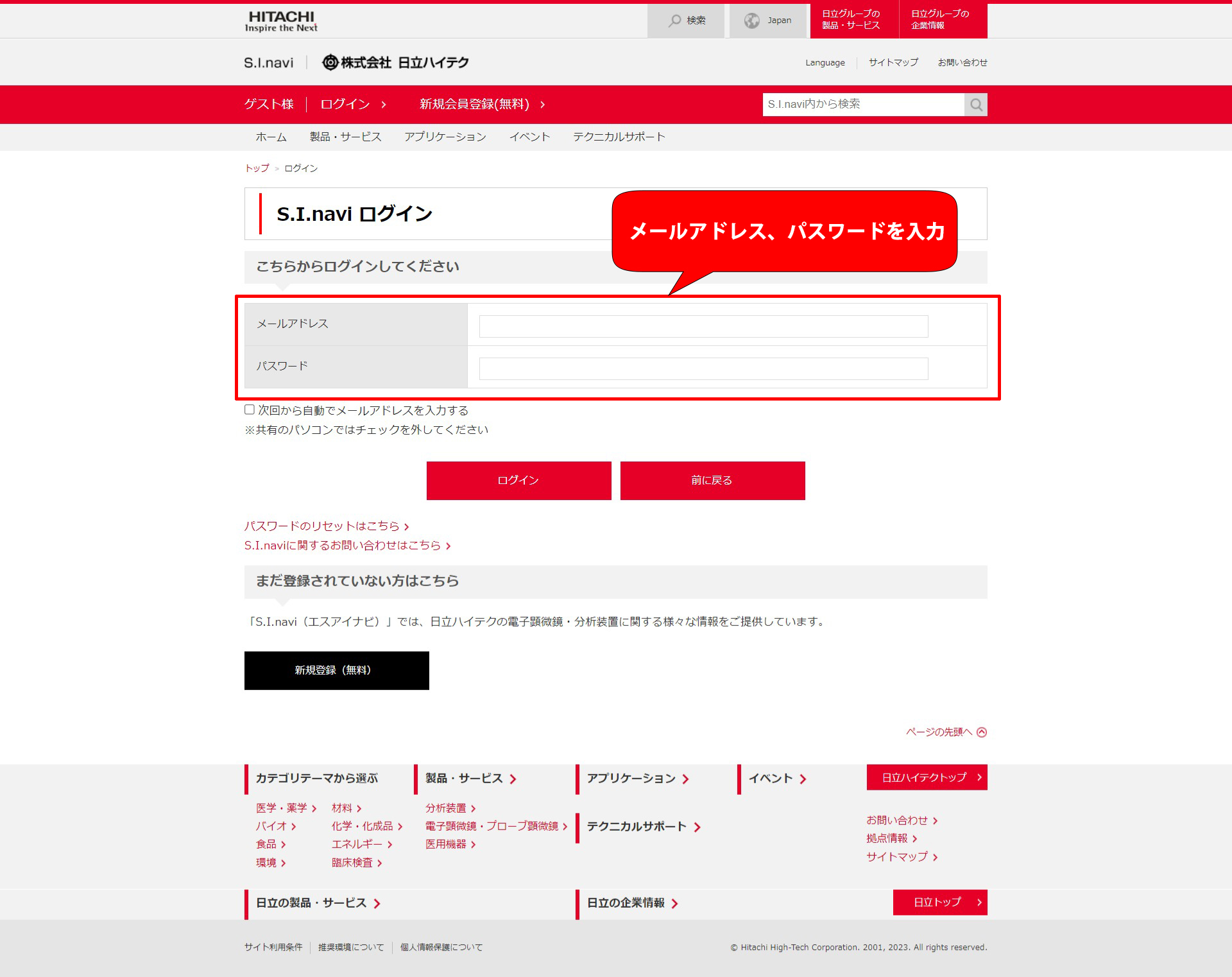Open 日立グループの製品・サービス top link
1232x977 pixels.
pos(853,20)
